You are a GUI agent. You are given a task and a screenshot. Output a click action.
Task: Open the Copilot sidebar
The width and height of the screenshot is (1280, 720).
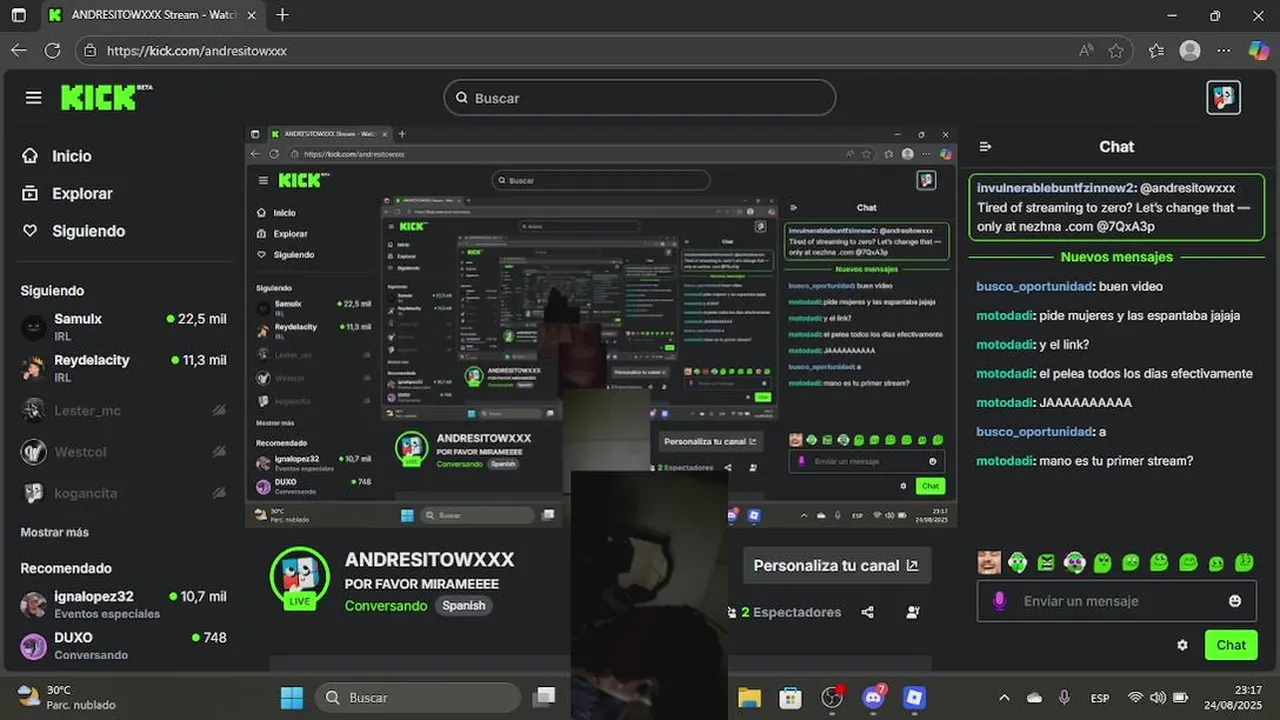(x=1259, y=50)
